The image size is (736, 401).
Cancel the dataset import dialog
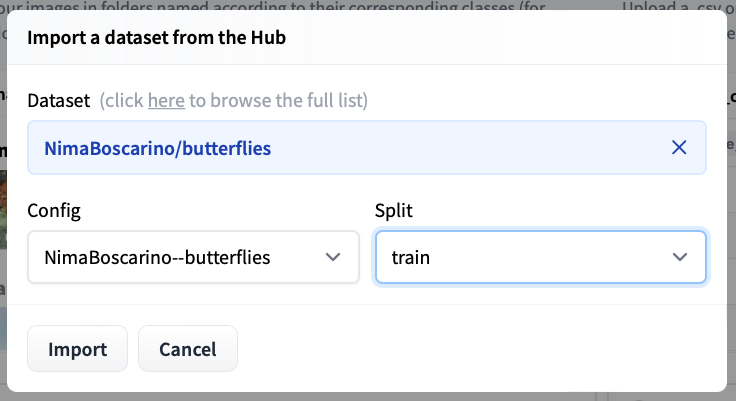pos(188,349)
